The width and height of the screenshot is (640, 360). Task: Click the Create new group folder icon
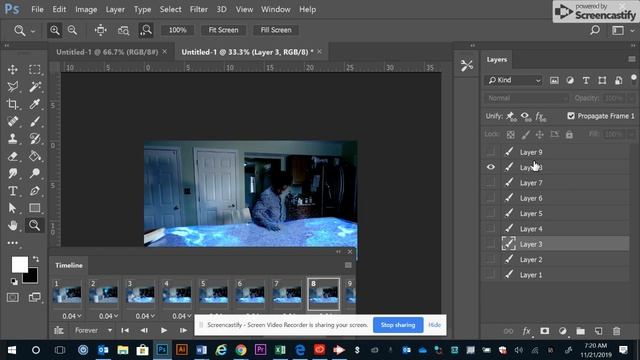[580, 331]
